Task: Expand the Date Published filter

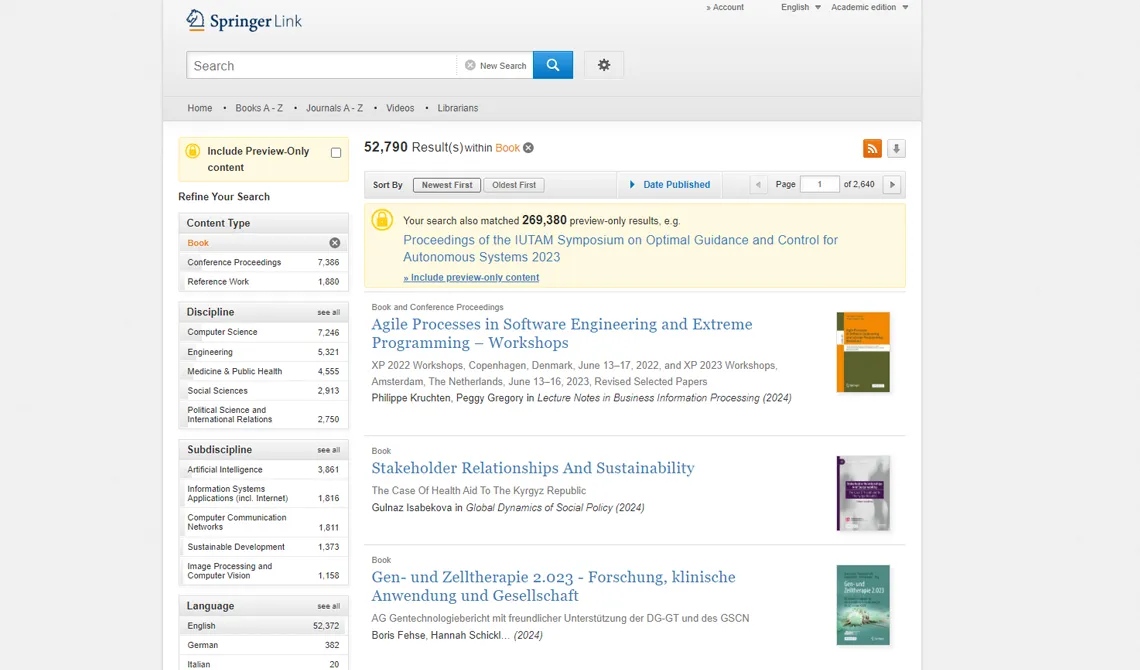Action: [x=670, y=185]
